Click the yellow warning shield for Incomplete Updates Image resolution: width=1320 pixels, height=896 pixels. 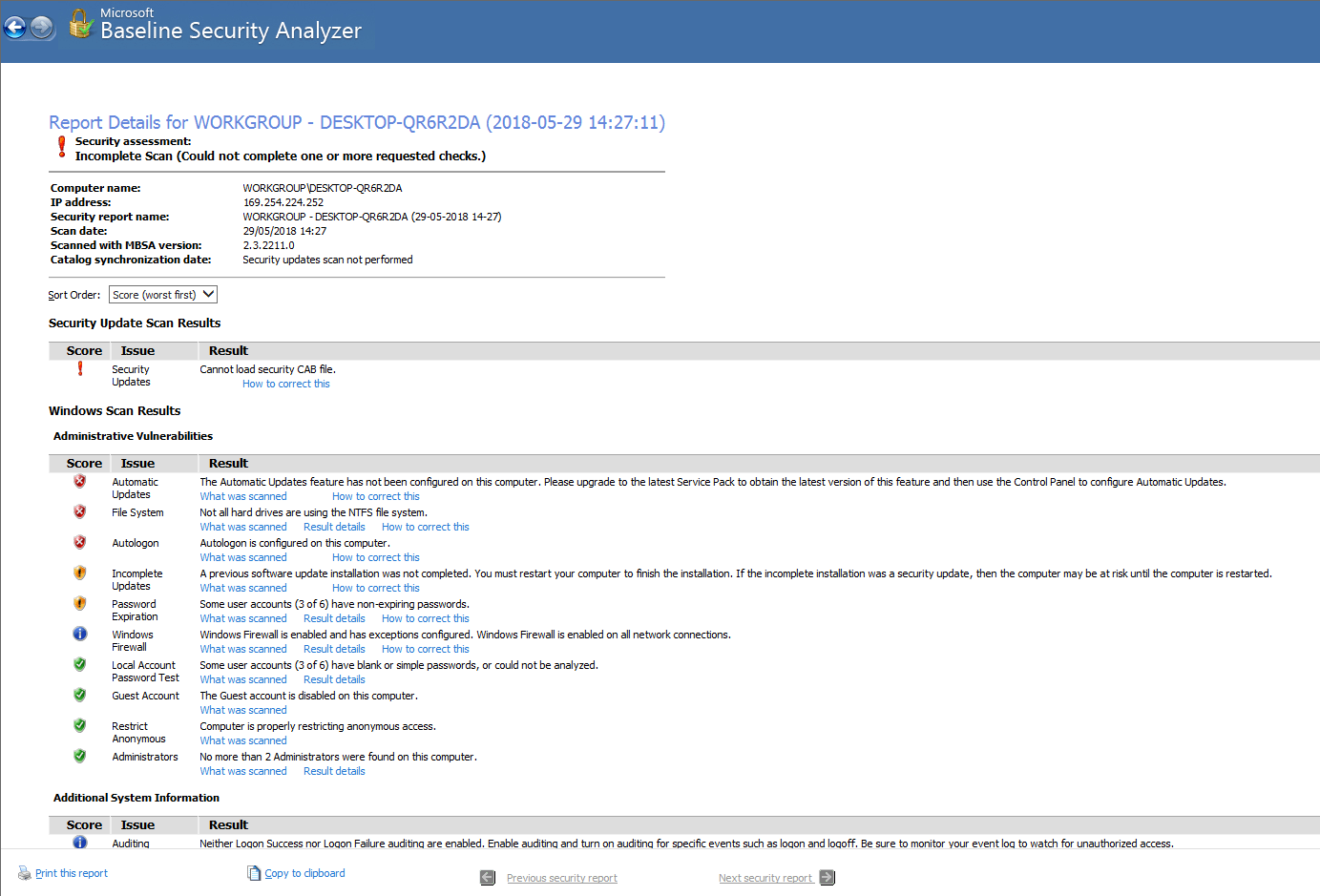pos(80,573)
